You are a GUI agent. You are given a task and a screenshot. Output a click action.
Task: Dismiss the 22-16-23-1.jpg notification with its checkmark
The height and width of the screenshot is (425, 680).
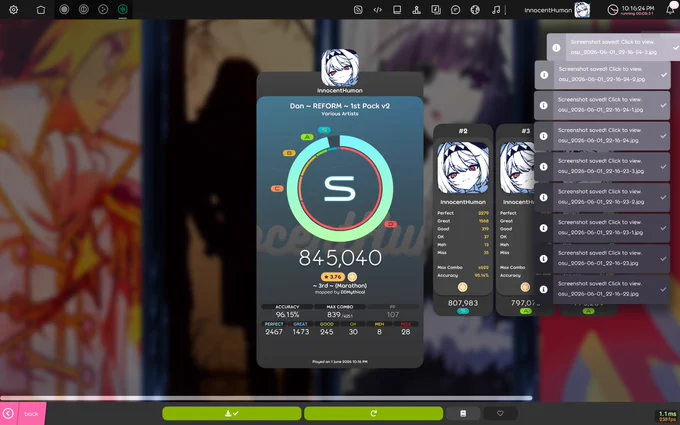point(664,228)
